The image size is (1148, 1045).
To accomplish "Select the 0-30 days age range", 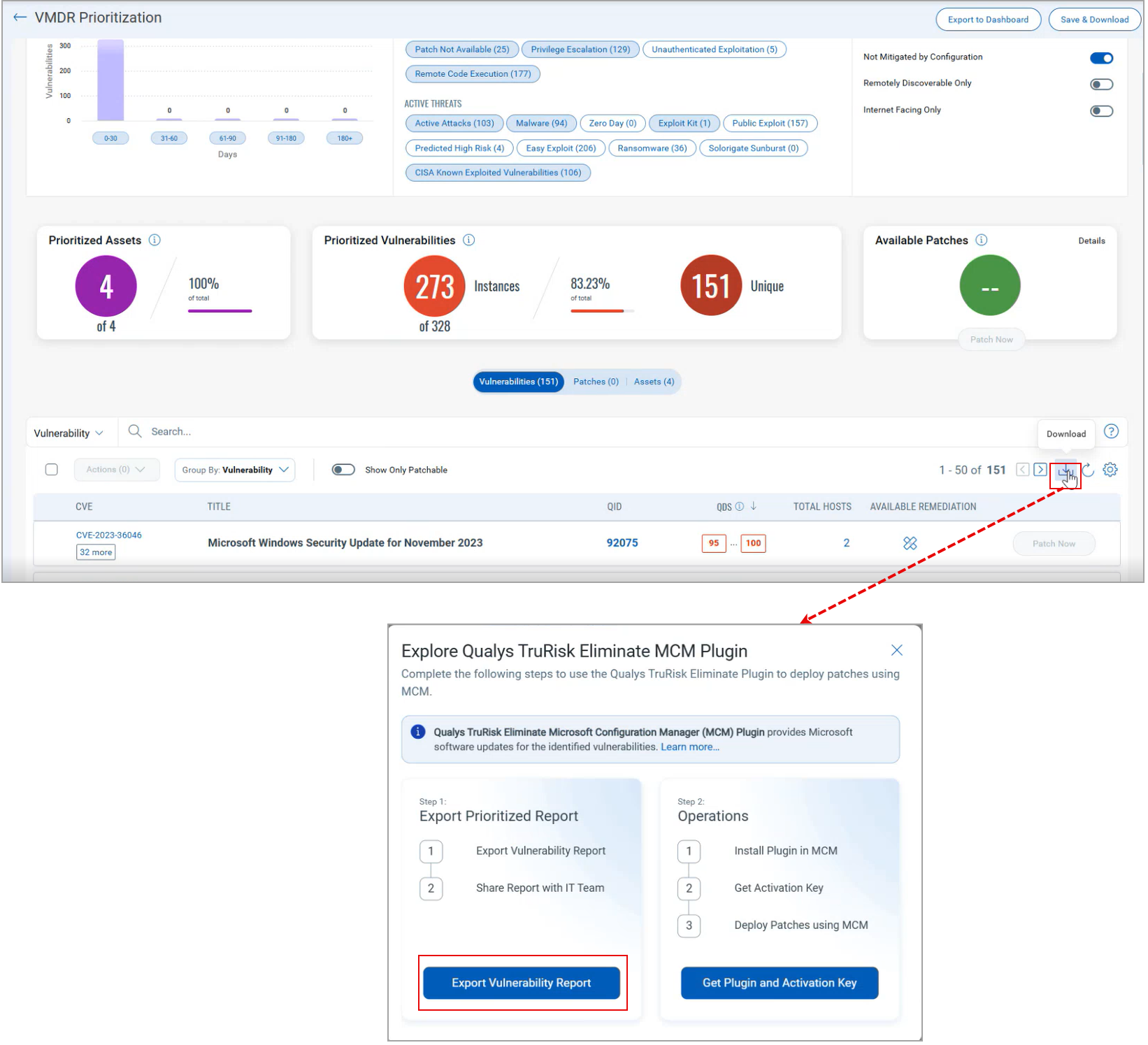I will (110, 138).
